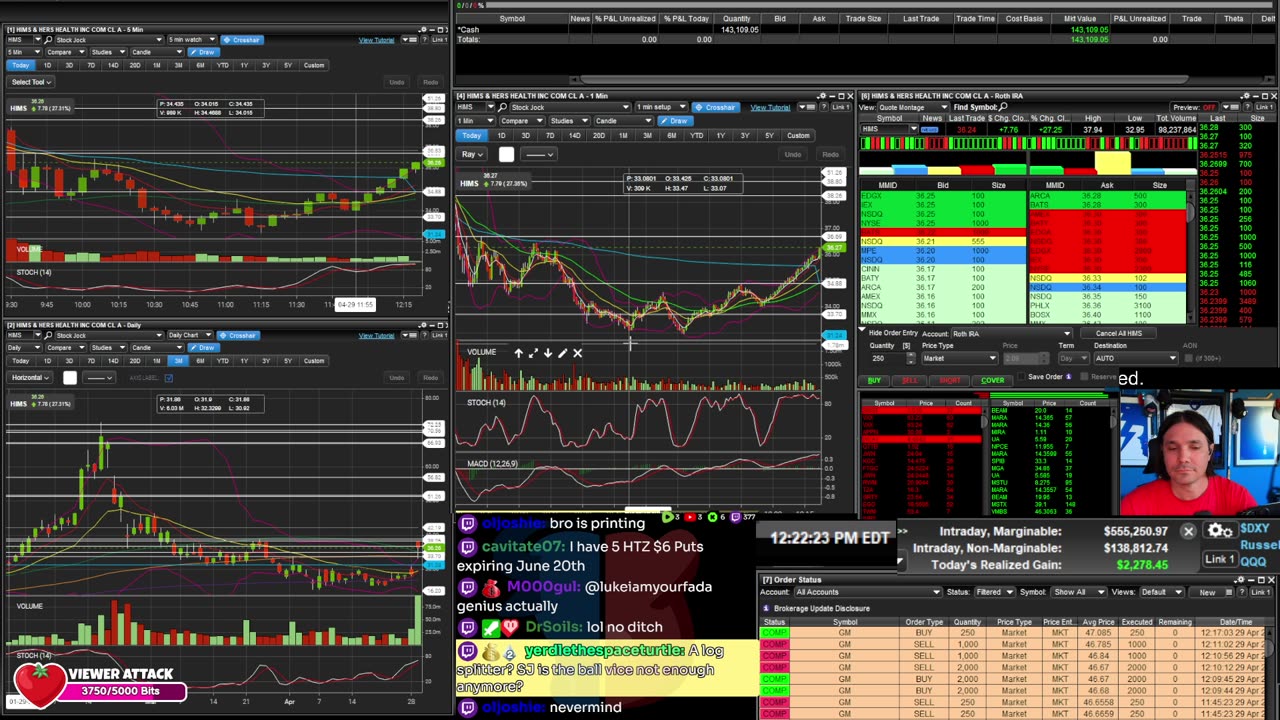Toggle Crosshair in the 5 Min chart
The height and width of the screenshot is (720, 1280).
point(243,40)
